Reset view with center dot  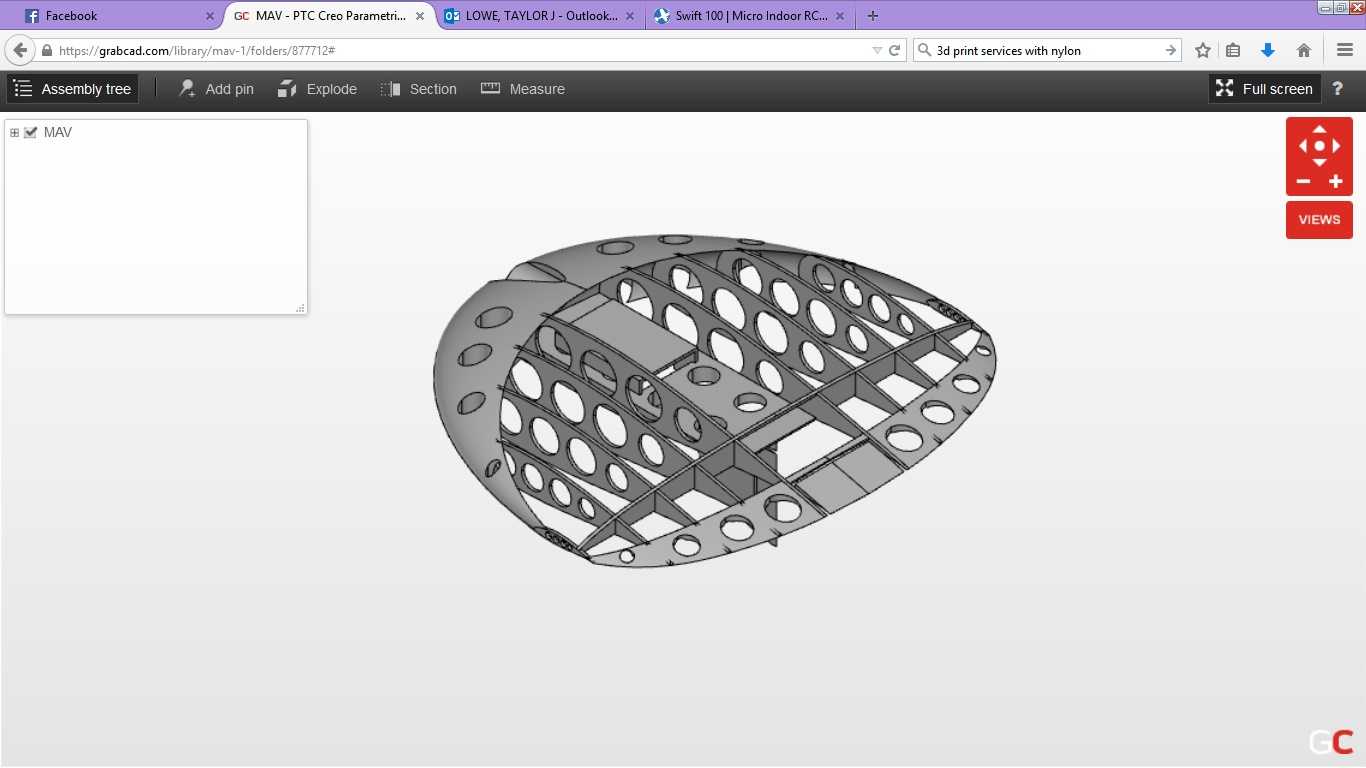[x=1319, y=146]
